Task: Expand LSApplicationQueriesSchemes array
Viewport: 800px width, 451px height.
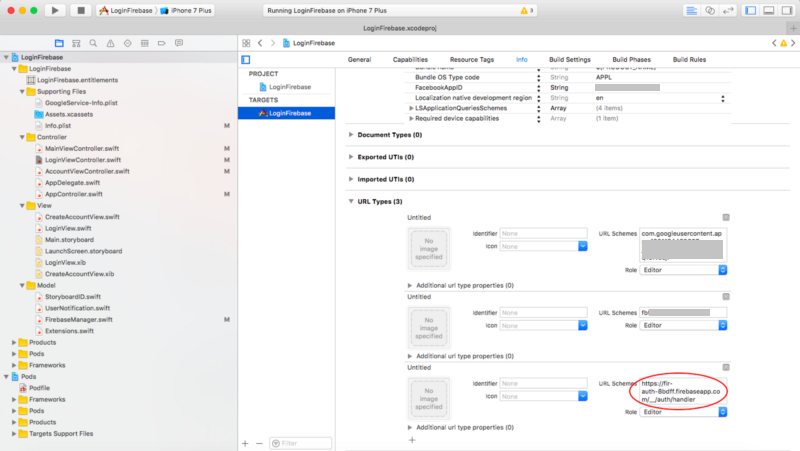Action: 411,108
